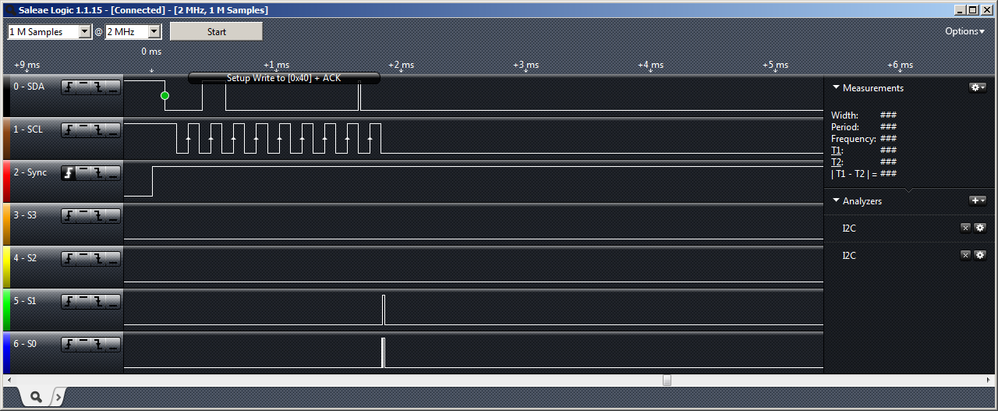Set falling edge trigger on 5 - S1
This screenshot has height=411, width=998.
click(x=98, y=302)
